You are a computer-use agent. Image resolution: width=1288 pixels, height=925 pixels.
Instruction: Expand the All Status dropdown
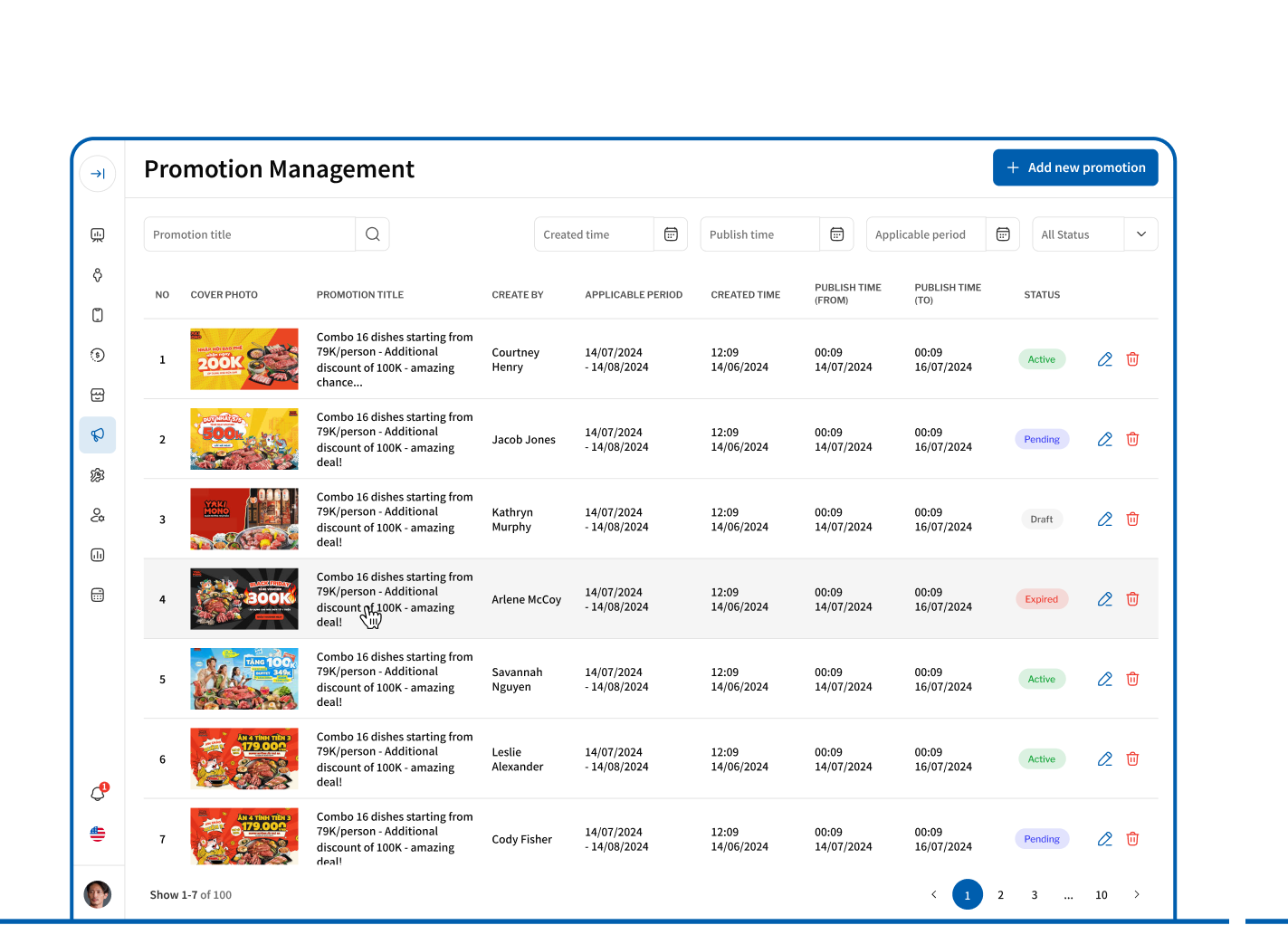pyautogui.click(x=1140, y=234)
